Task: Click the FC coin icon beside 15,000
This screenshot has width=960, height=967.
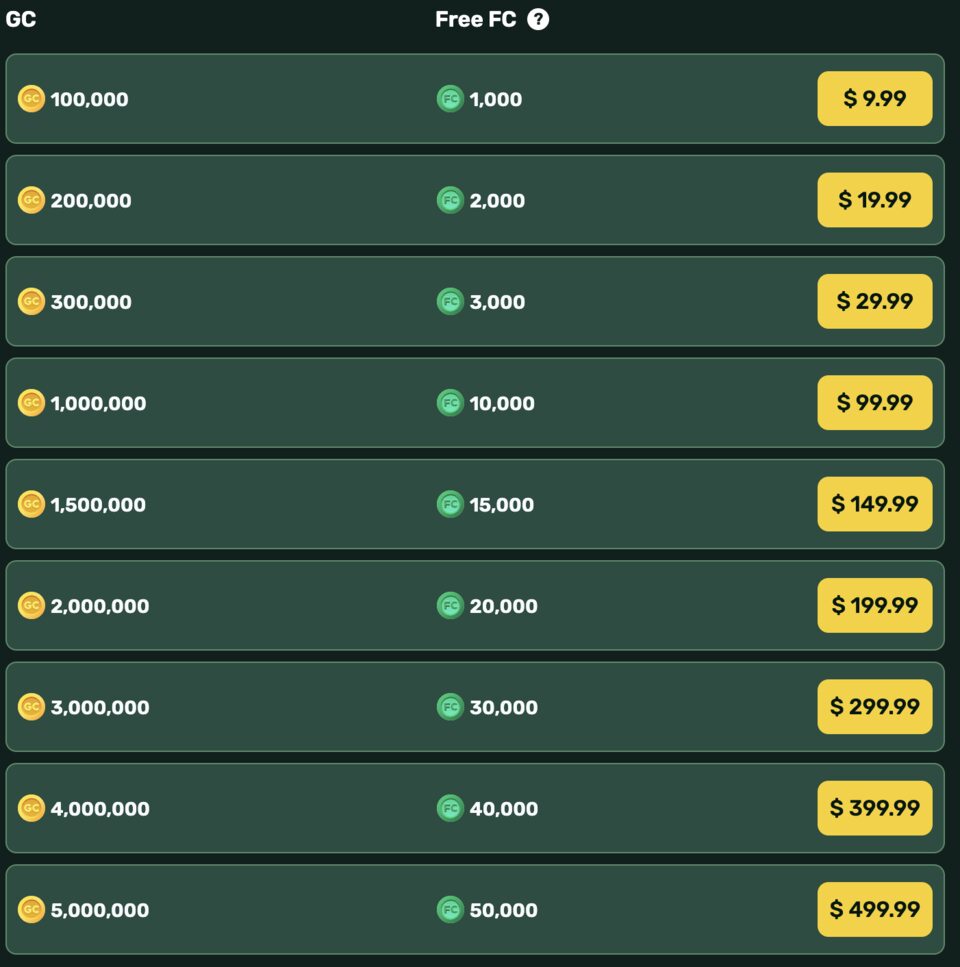Action: coord(450,504)
